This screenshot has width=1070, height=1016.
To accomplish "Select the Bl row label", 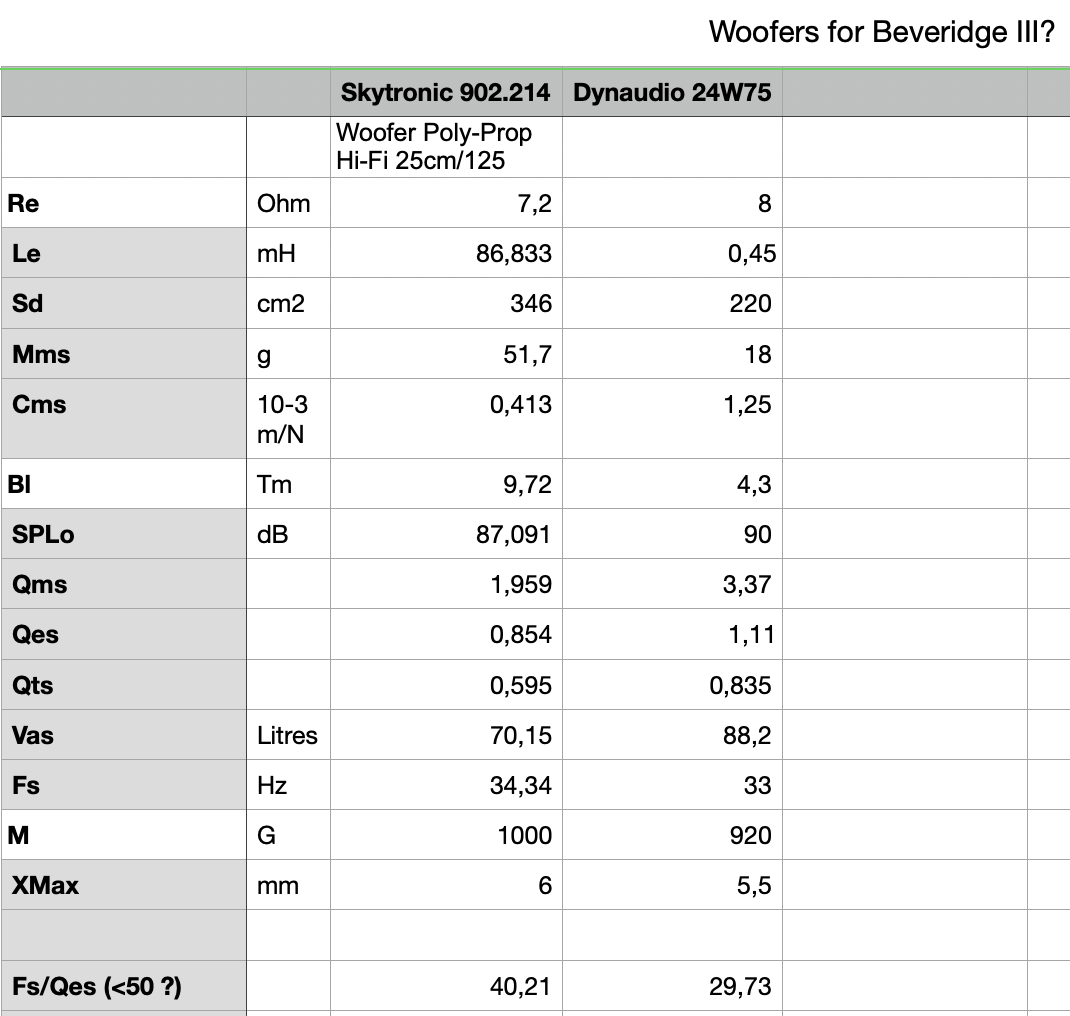I will (124, 483).
